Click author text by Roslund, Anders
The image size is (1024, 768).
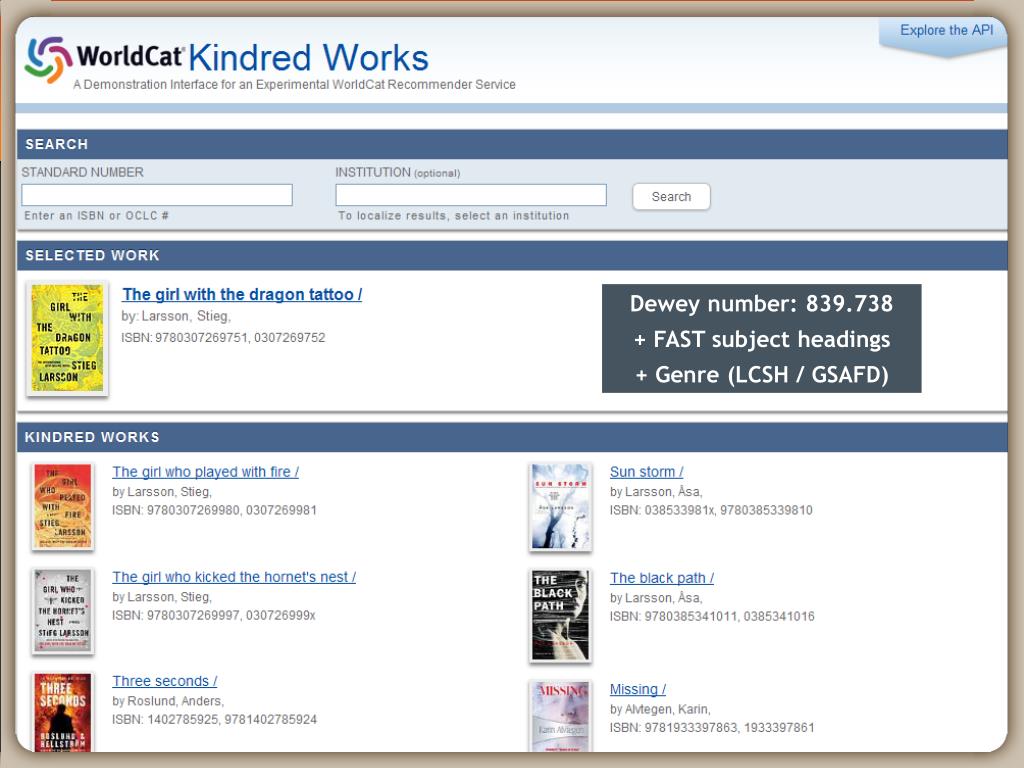(x=168, y=701)
